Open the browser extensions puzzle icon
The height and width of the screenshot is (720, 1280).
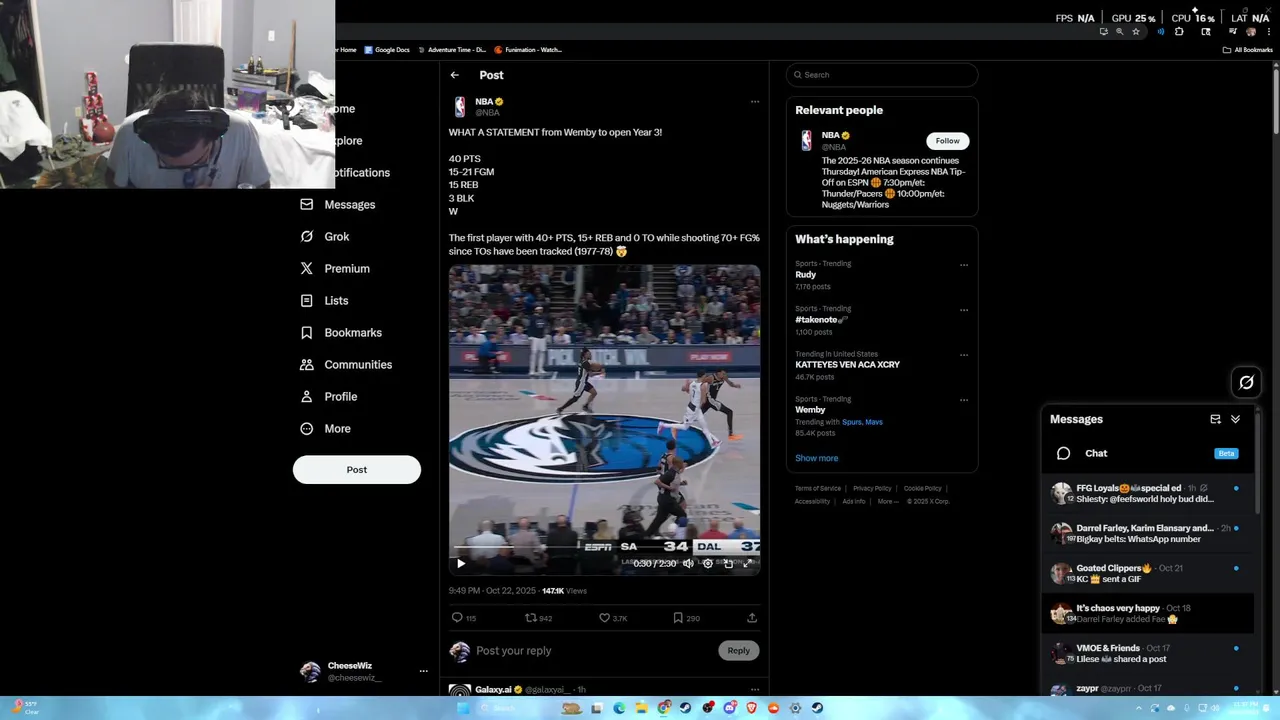pos(1179,32)
